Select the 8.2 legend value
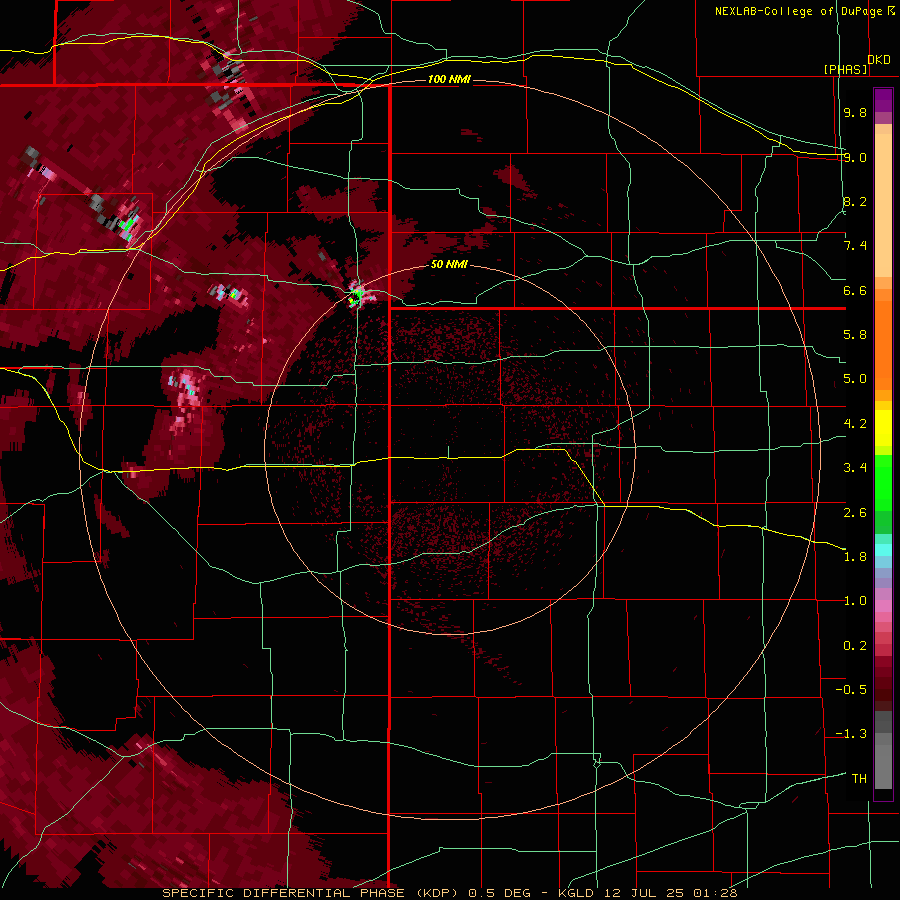 click(855, 201)
